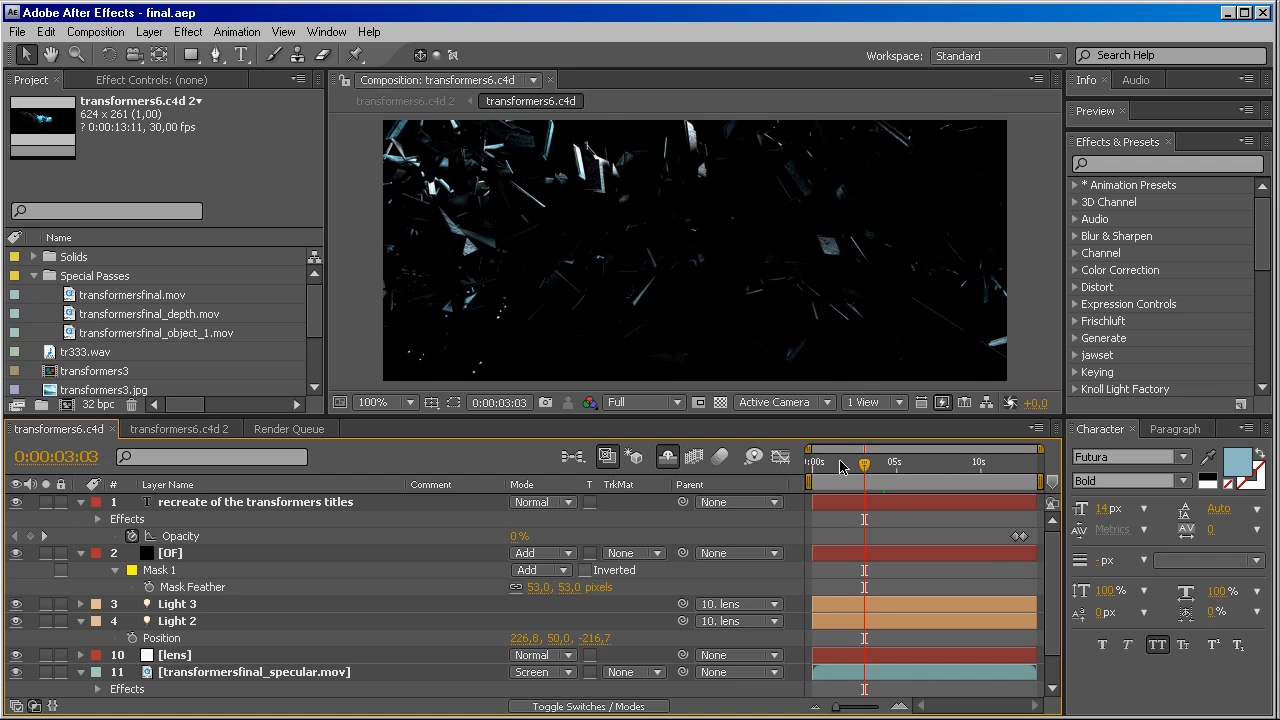
Task: Open Brainstorm lightbulb icon
Action: [x=754, y=457]
